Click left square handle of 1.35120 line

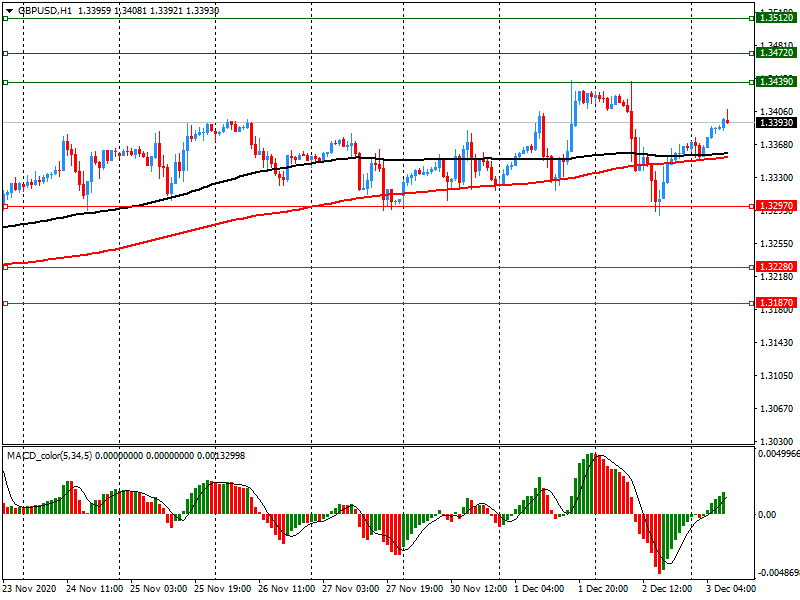[x=5, y=19]
